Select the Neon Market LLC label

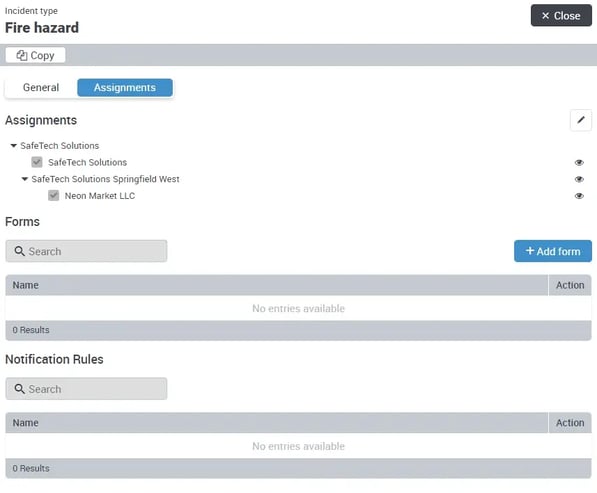tap(100, 196)
